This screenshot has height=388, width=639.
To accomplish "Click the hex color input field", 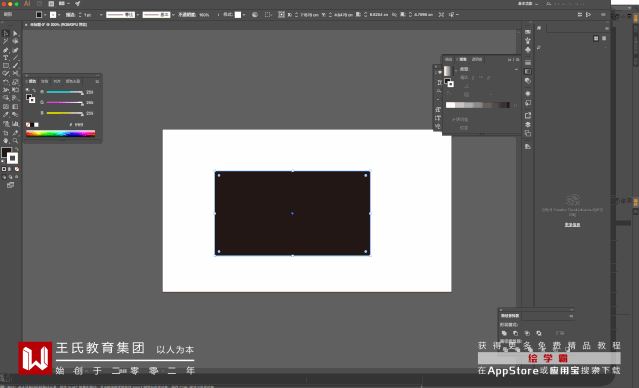I will [x=79, y=125].
